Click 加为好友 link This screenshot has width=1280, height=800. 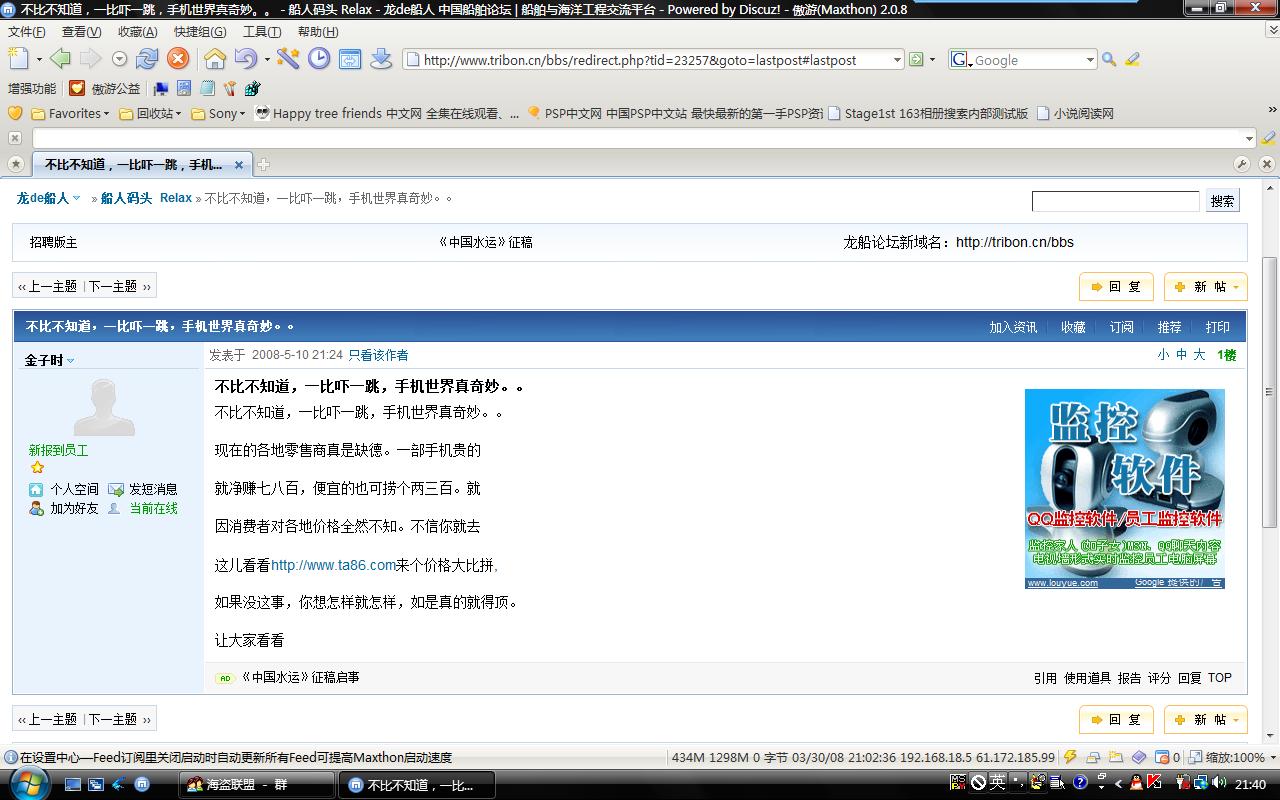[x=74, y=508]
